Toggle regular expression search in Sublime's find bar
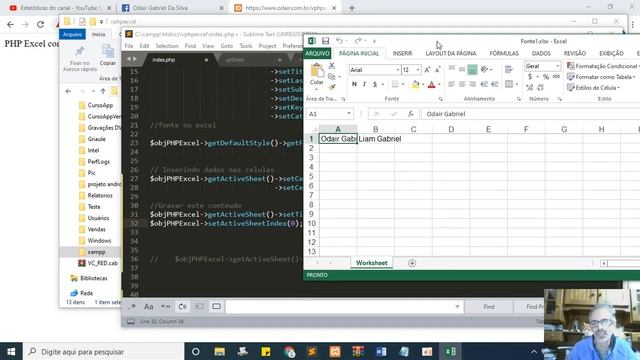640x360 pixels. pyautogui.click(x=132, y=307)
